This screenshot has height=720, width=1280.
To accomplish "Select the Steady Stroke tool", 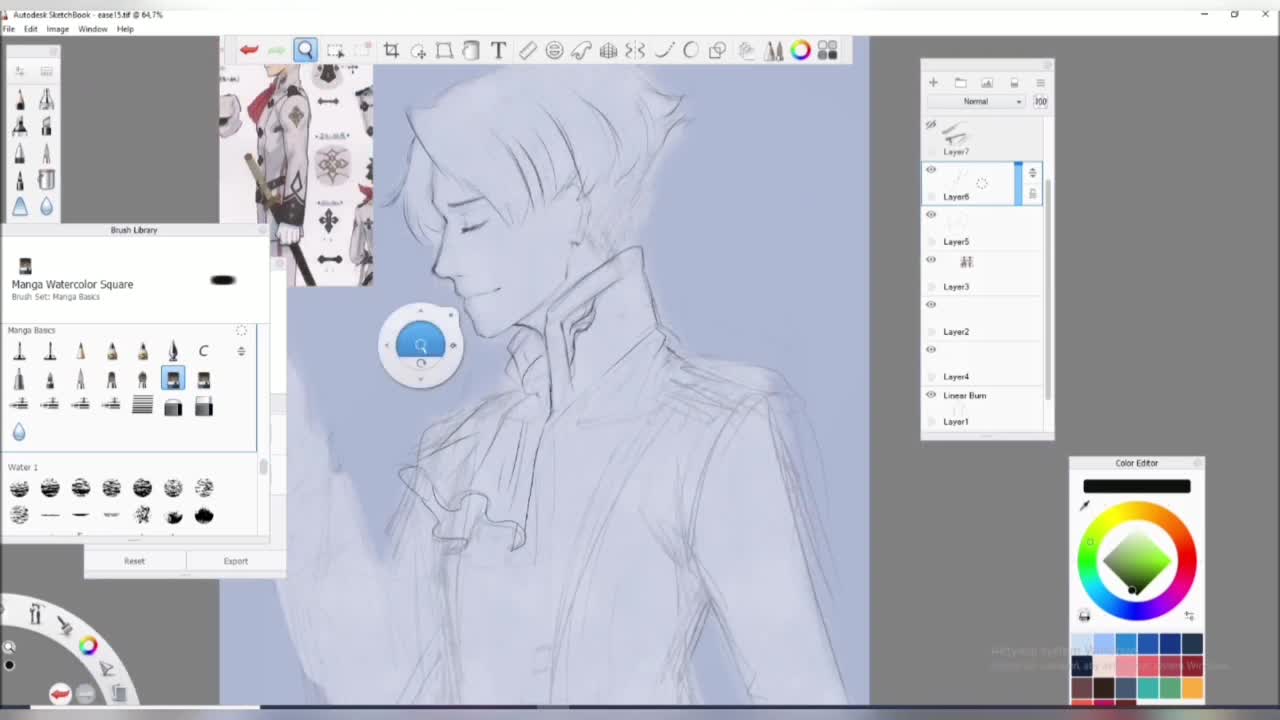I will pyautogui.click(x=664, y=50).
